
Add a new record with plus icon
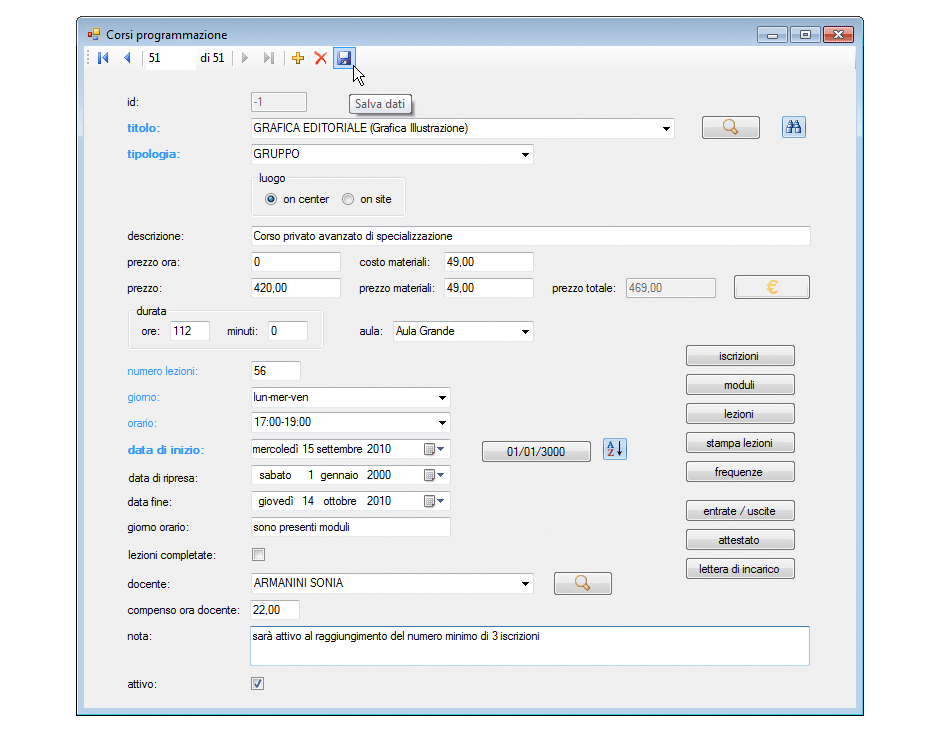[298, 58]
